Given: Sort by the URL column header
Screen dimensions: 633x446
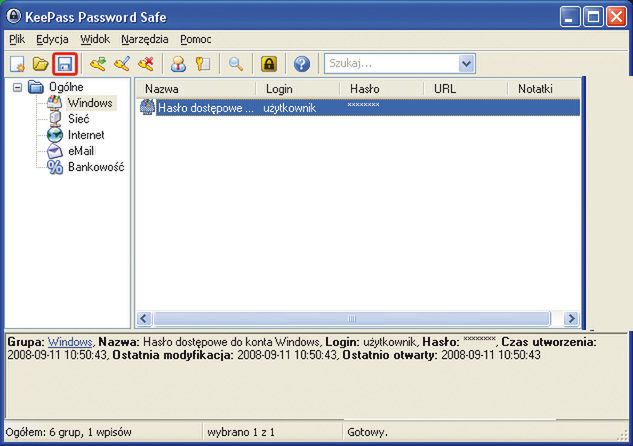Looking at the screenshot, I should 466,89.
